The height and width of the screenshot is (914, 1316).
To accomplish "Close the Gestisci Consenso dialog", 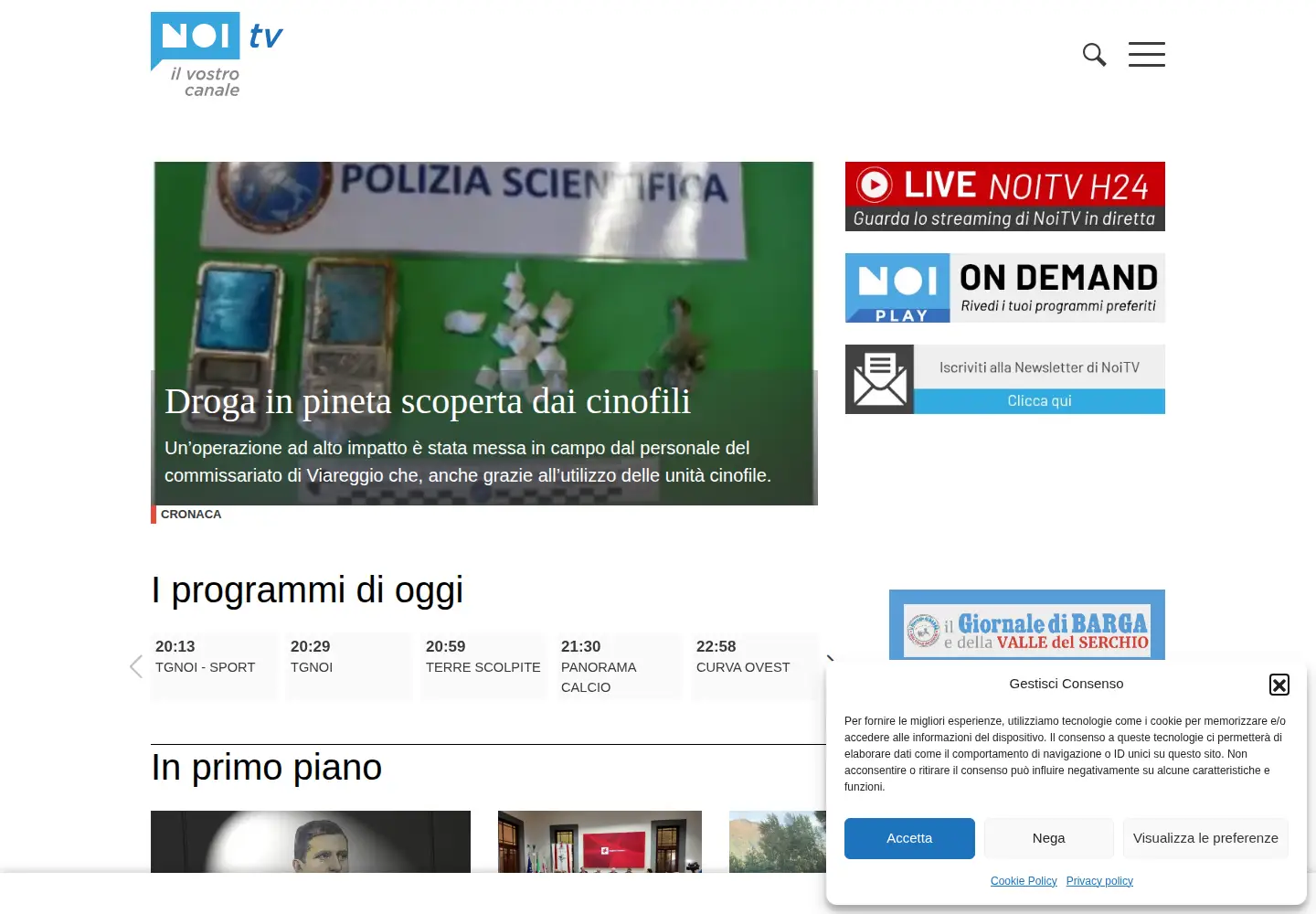I will tap(1279, 685).
